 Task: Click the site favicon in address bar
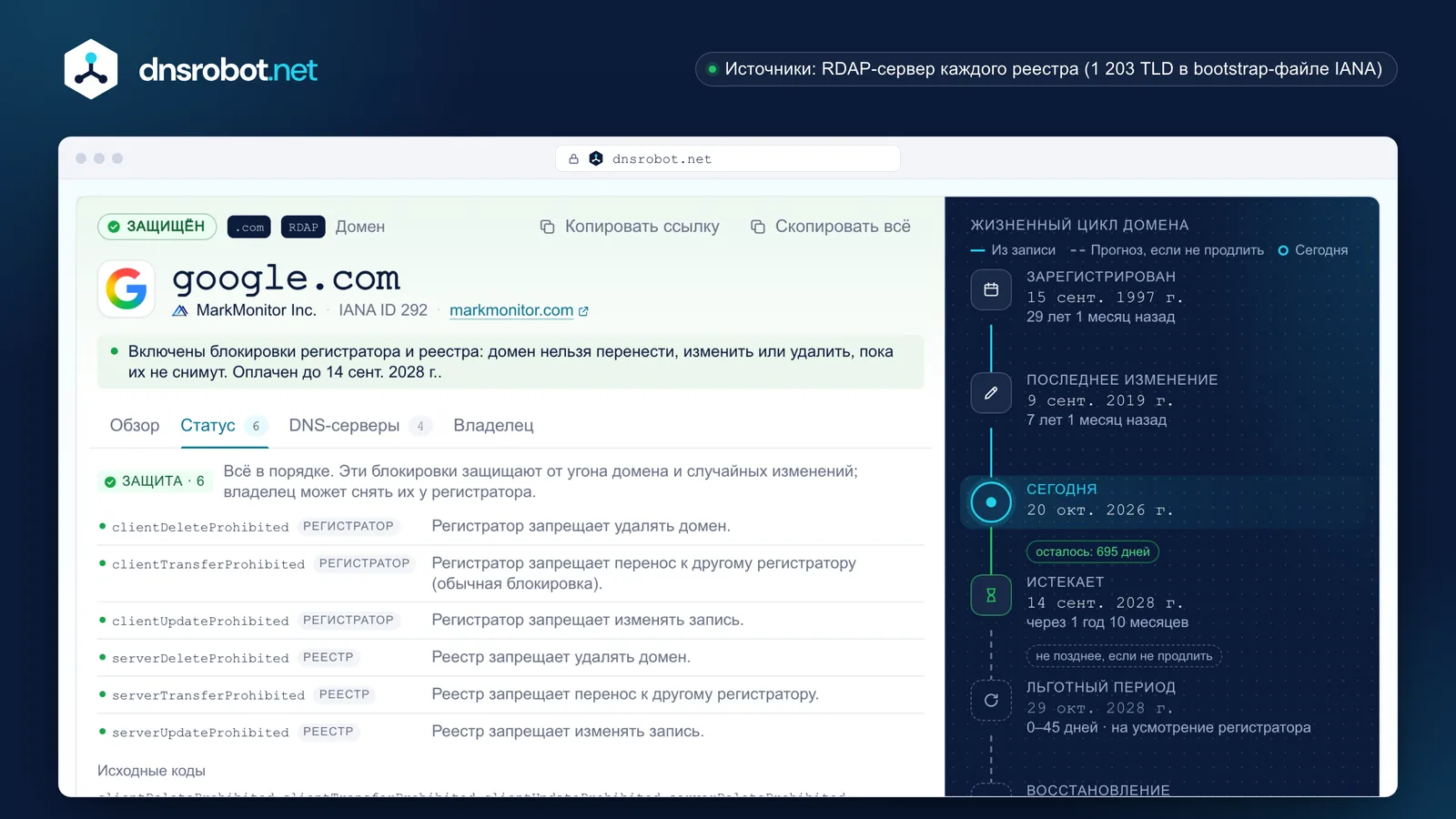(x=596, y=158)
